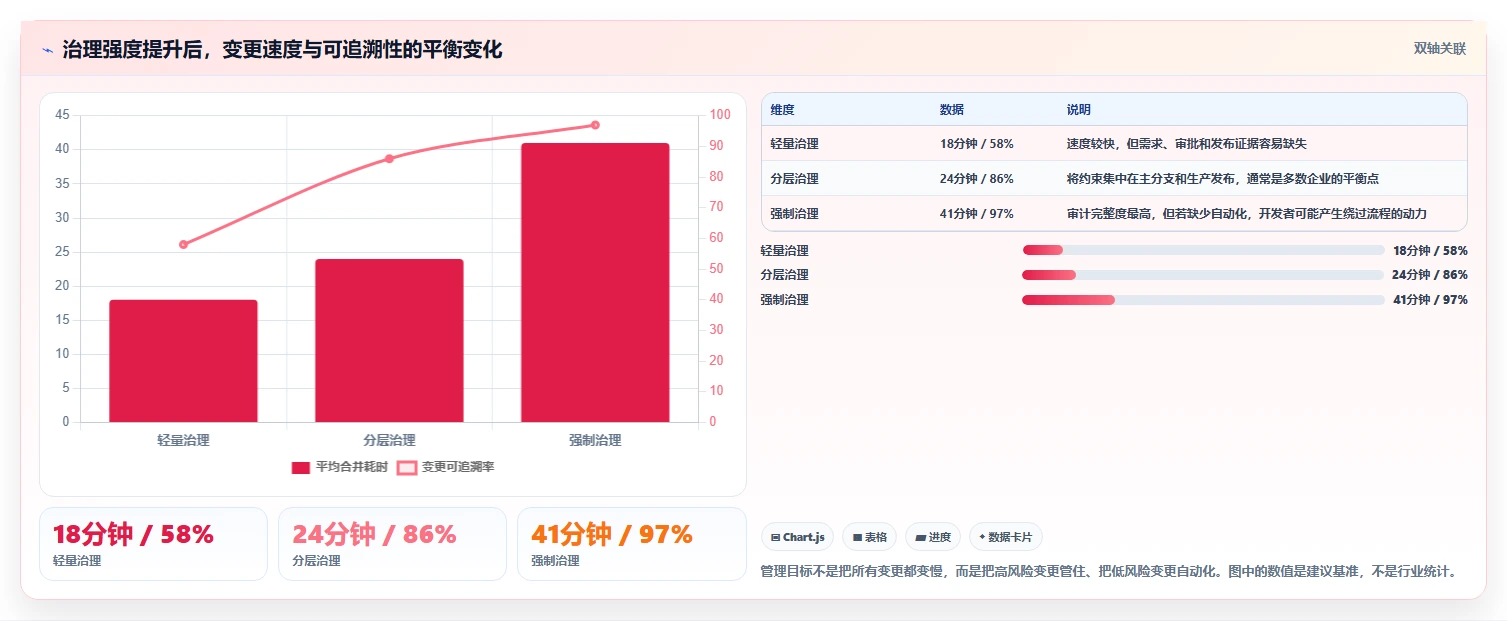Click the 强制治理 x-axis label

pos(595,440)
